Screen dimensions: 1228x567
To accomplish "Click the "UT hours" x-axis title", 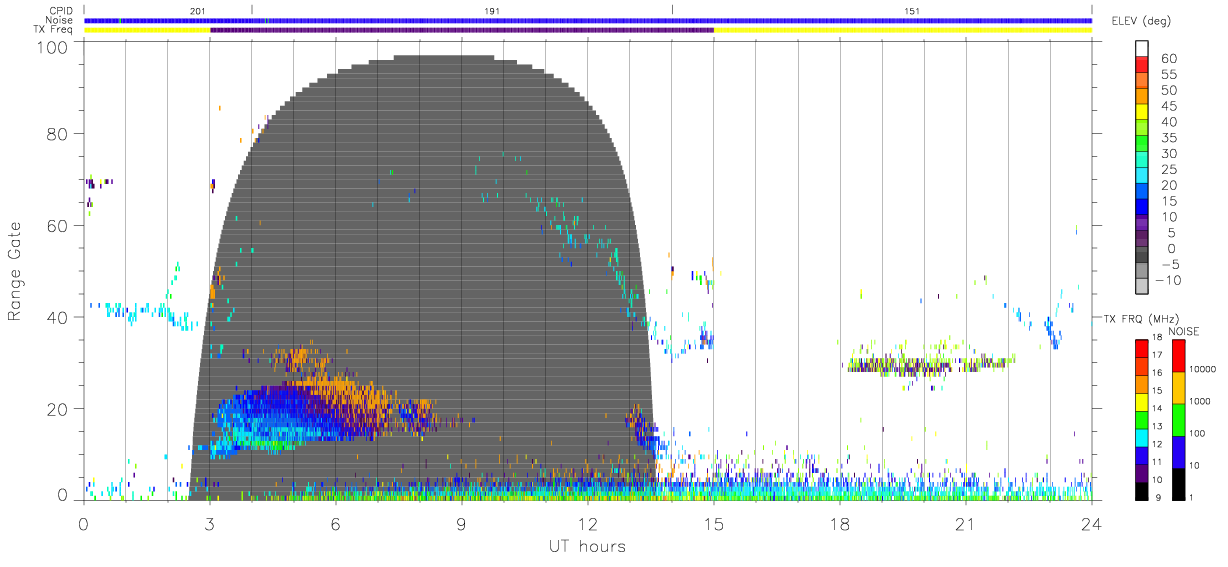I will 586,547.
